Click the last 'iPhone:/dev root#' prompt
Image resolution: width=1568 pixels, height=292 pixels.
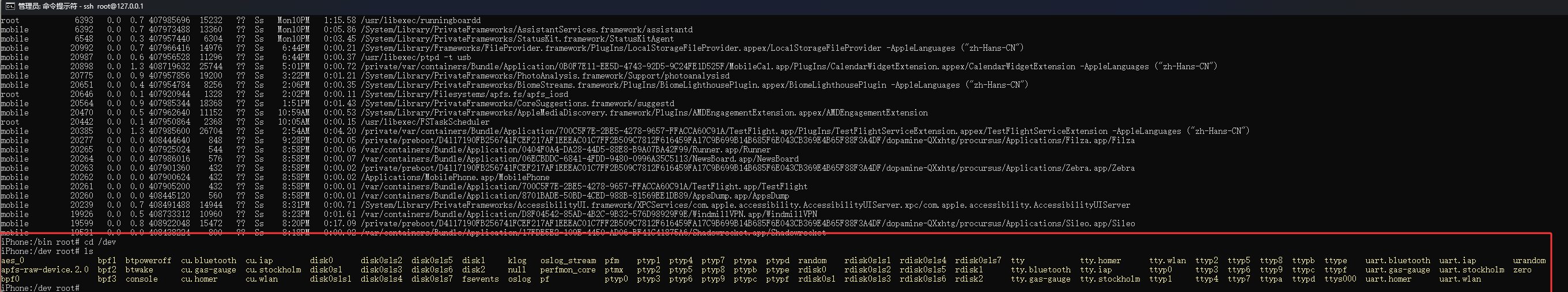coord(40,288)
